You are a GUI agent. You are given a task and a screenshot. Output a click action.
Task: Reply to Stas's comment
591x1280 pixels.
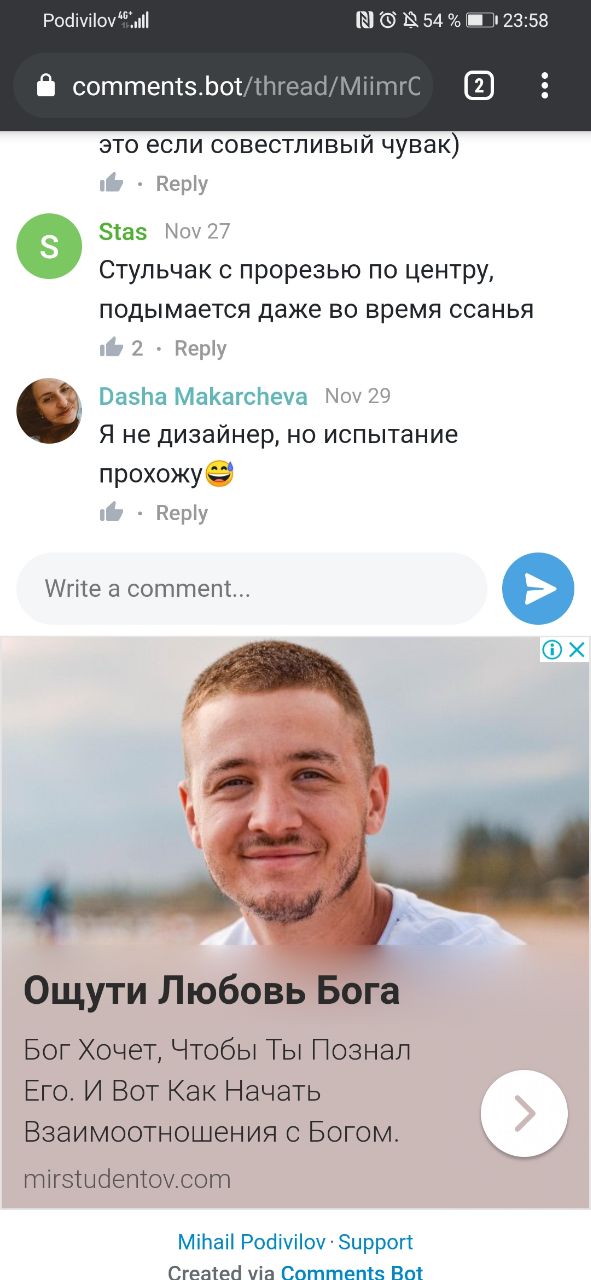coord(200,348)
